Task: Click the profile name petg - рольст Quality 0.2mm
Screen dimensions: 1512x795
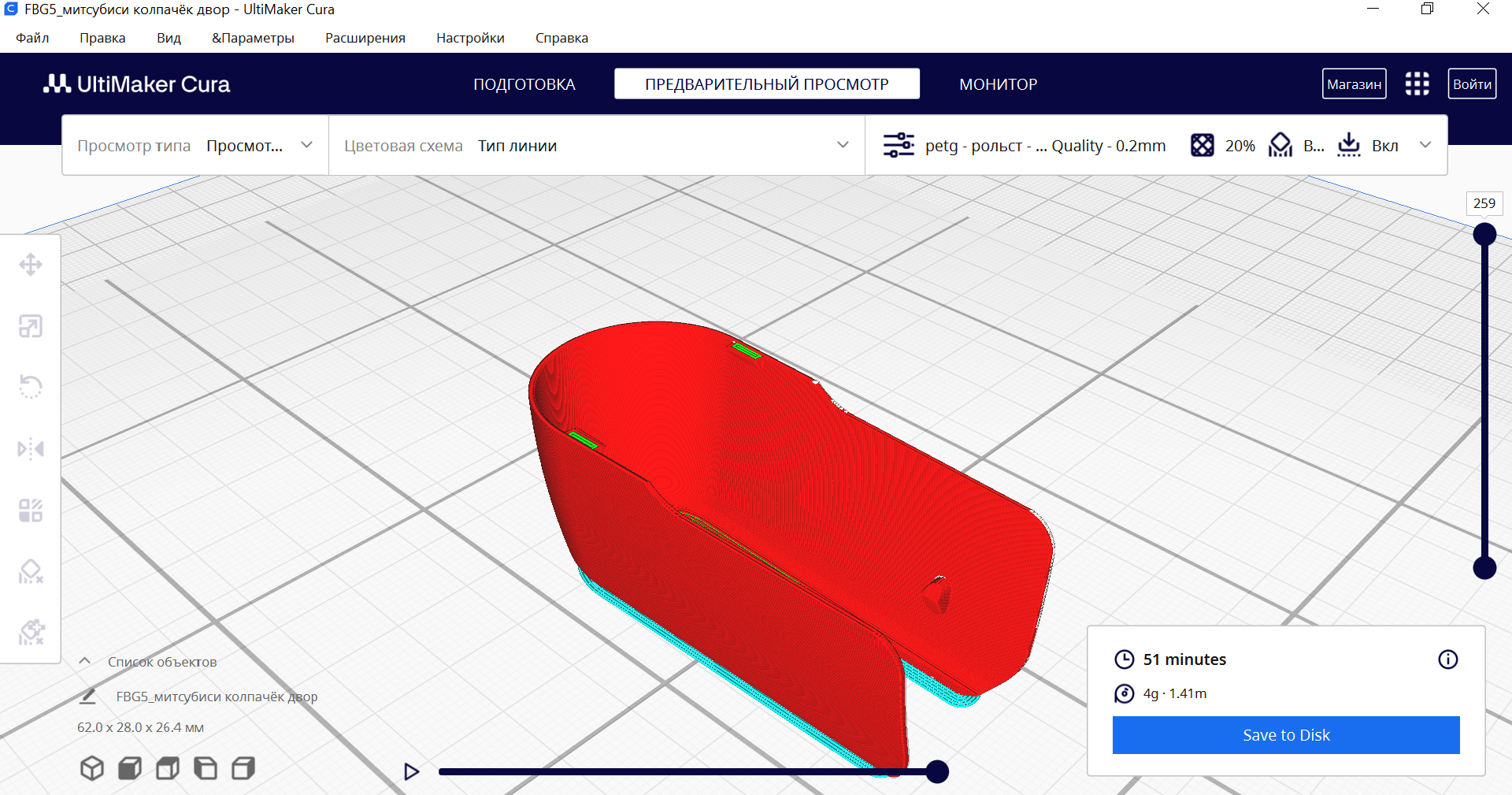Action: [1045, 146]
